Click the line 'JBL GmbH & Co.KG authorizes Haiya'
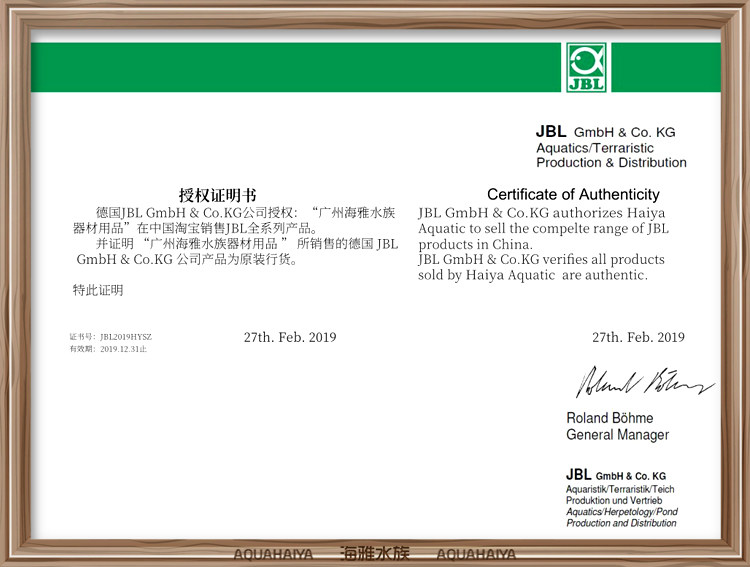750x567 pixels. click(x=541, y=213)
